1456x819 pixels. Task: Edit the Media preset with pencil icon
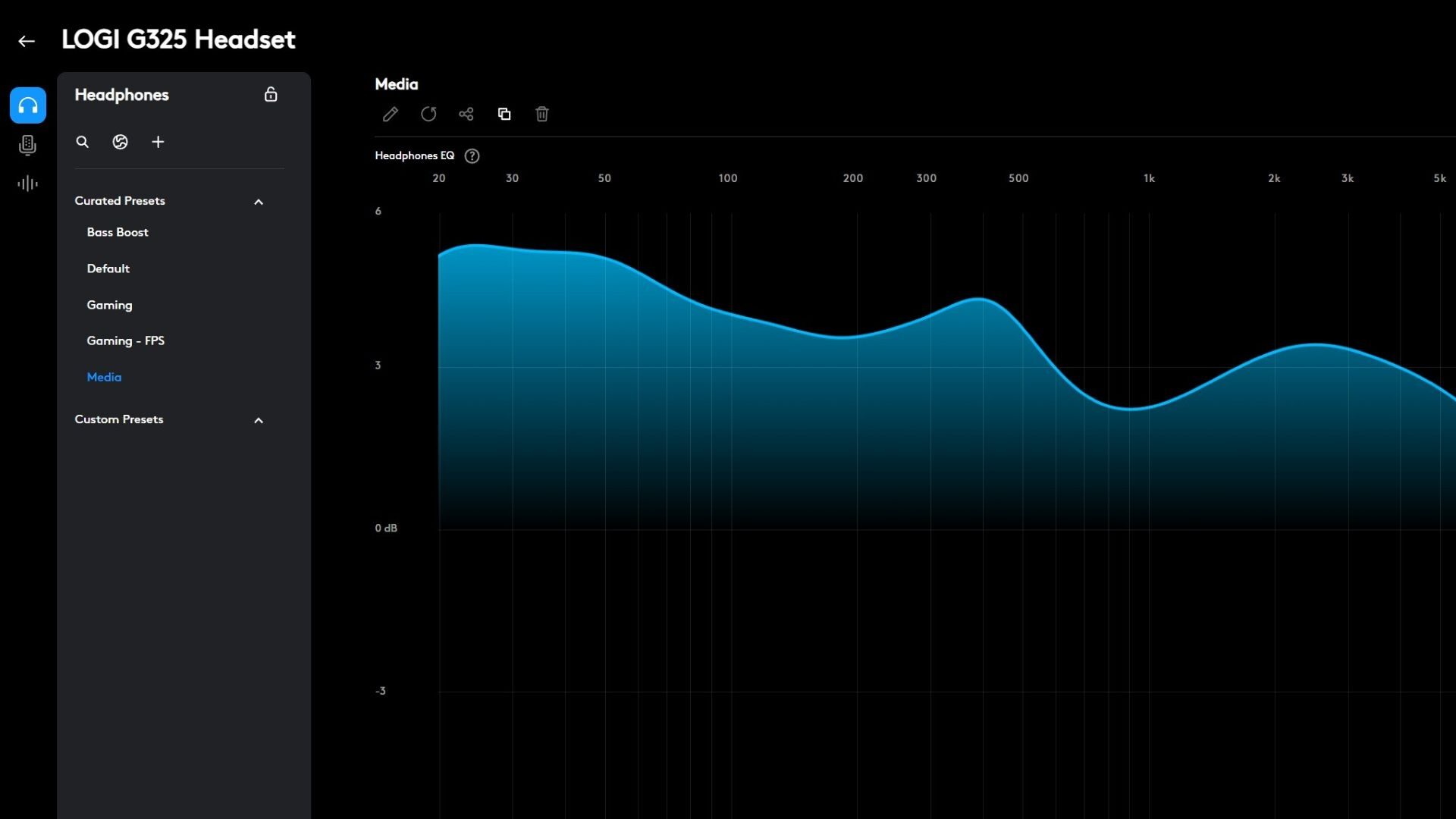391,114
